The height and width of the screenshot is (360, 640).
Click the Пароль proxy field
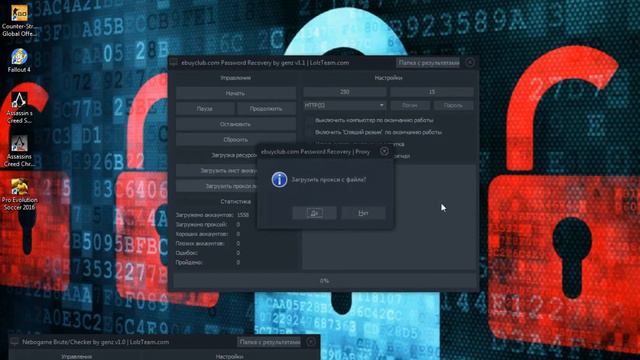[x=453, y=105]
